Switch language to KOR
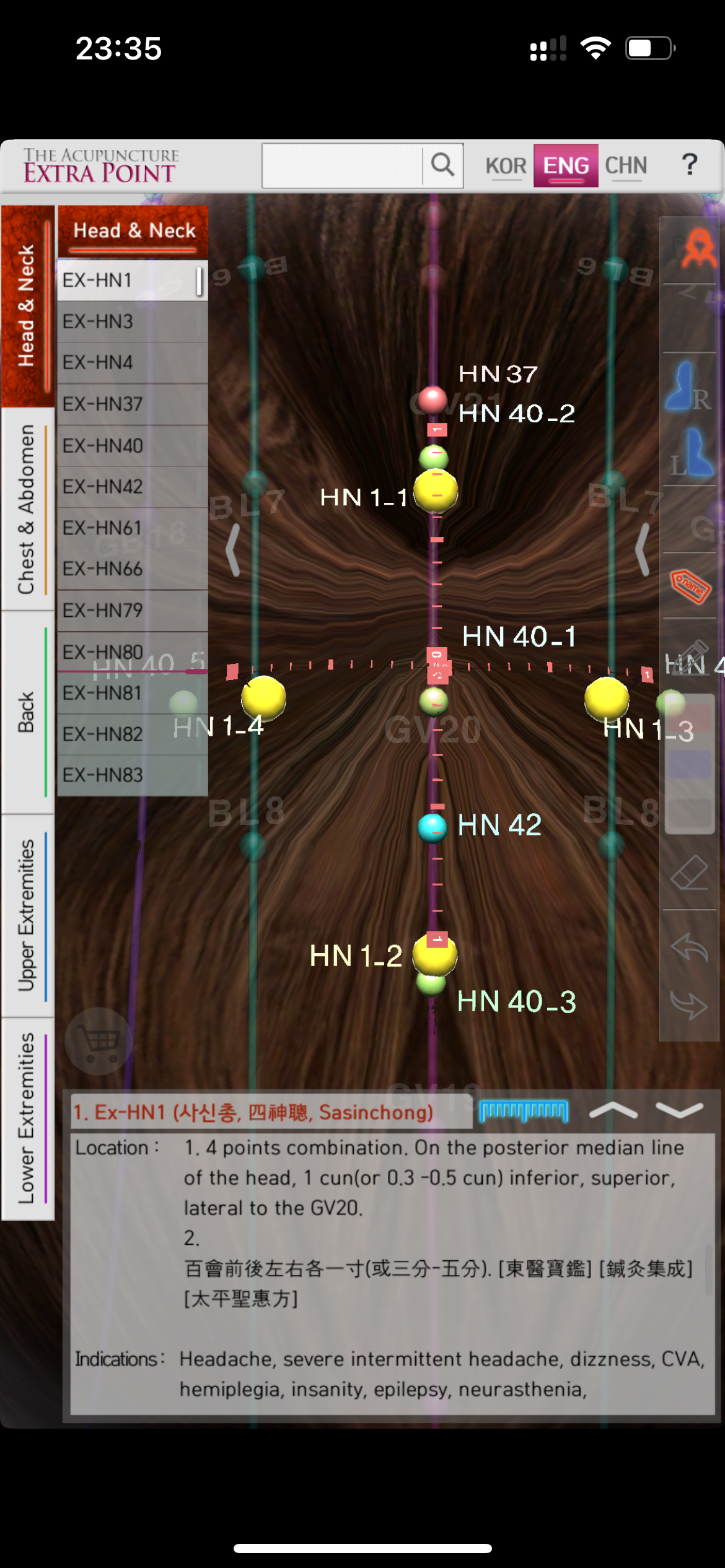725x1568 pixels. click(x=506, y=166)
